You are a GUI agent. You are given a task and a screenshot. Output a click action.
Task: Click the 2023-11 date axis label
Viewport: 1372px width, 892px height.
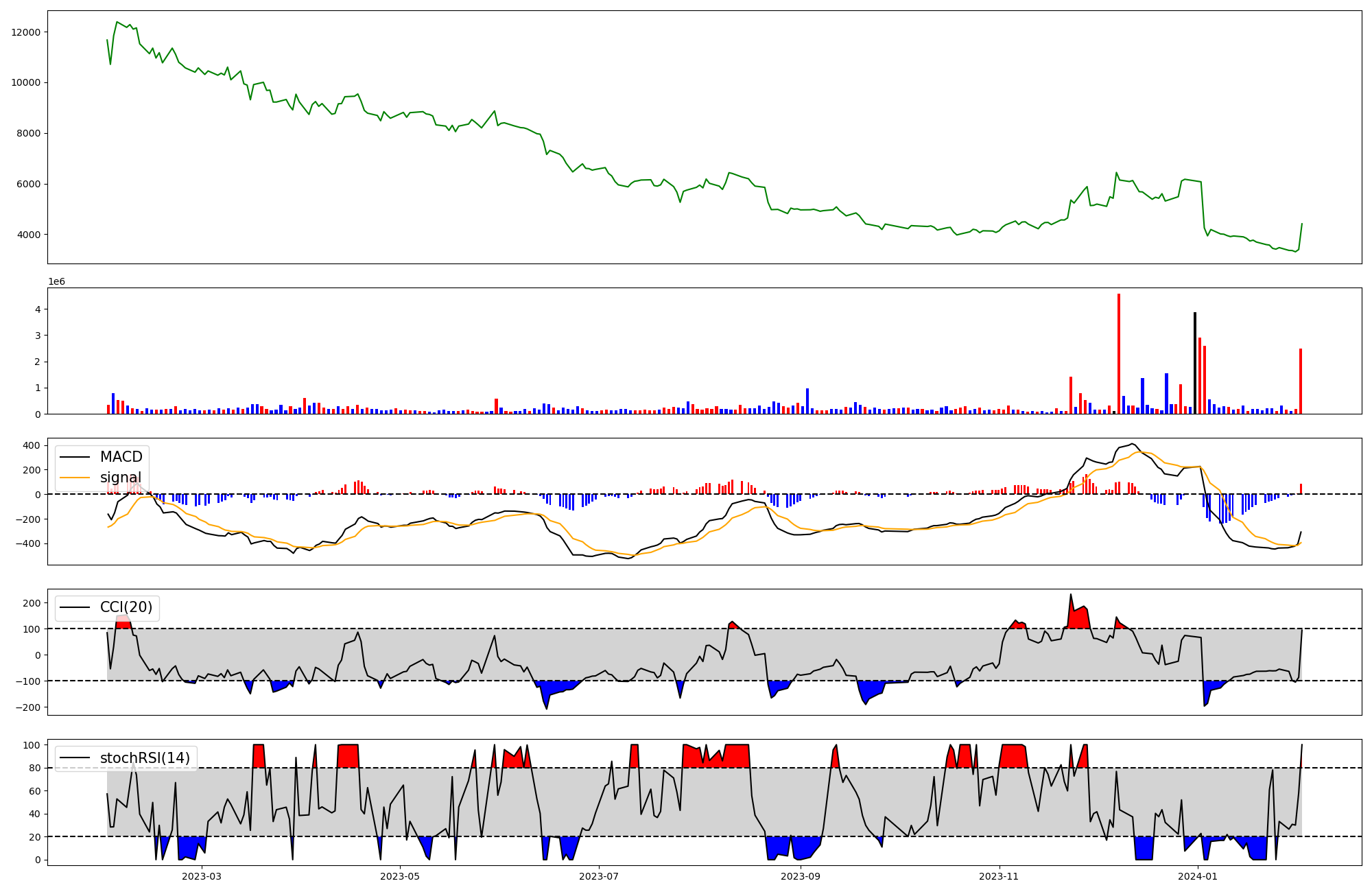tap(999, 876)
